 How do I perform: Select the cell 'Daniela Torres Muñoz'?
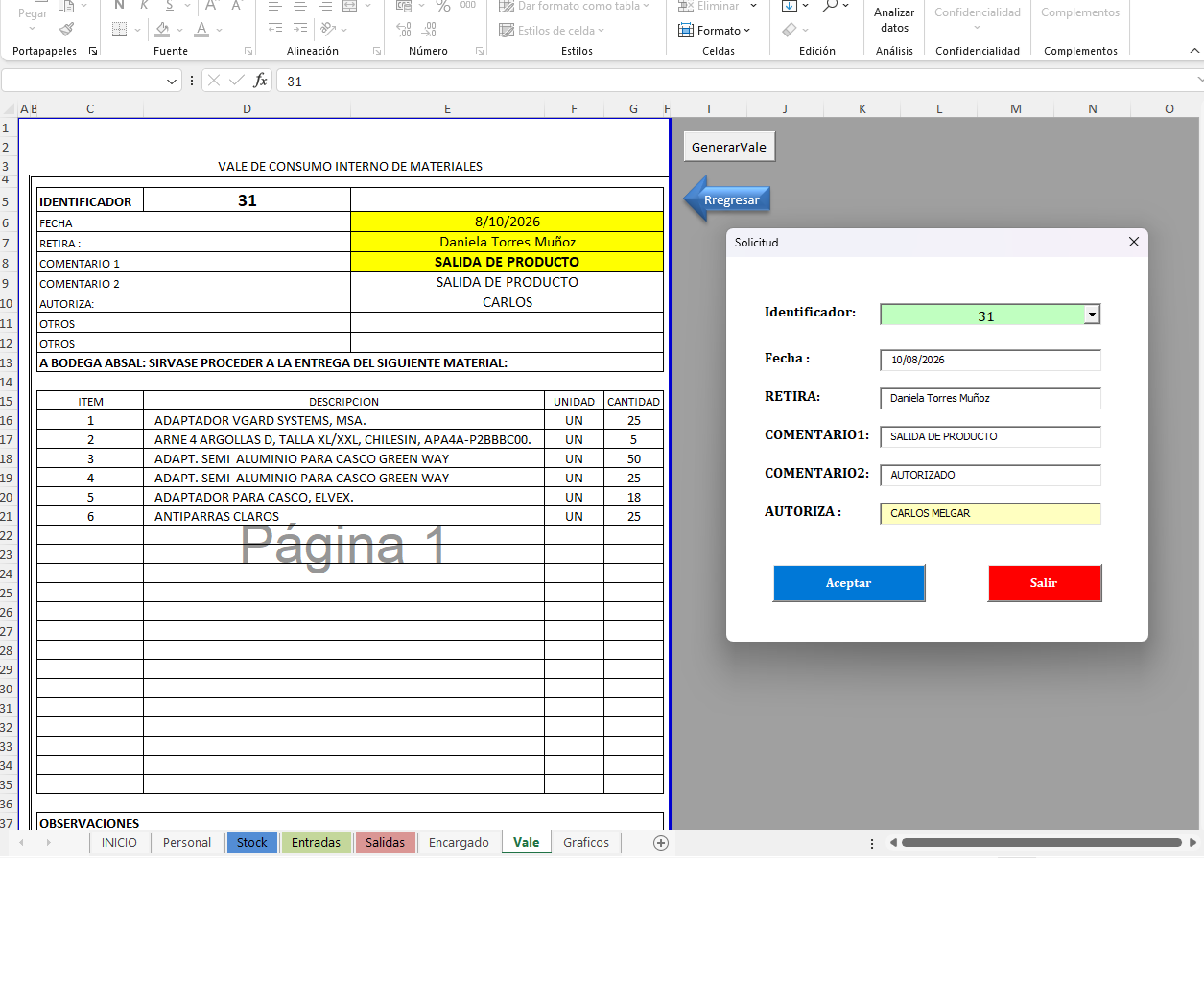coord(508,242)
